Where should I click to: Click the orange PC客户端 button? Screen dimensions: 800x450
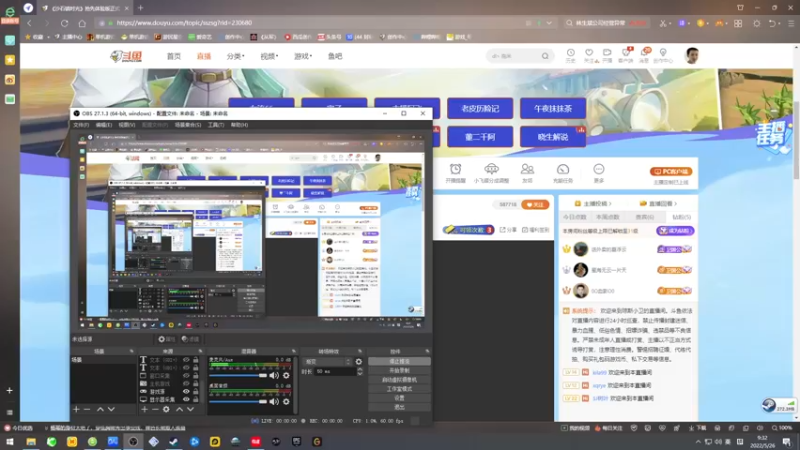click(670, 171)
